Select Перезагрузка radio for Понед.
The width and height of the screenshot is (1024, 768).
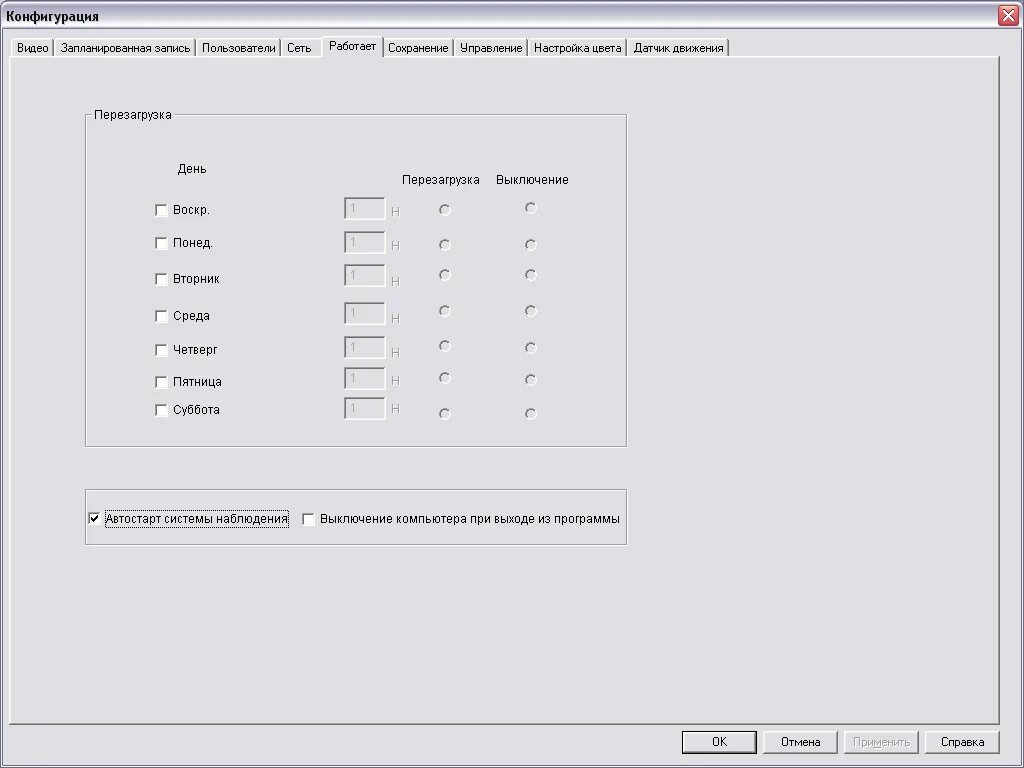pyautogui.click(x=445, y=245)
